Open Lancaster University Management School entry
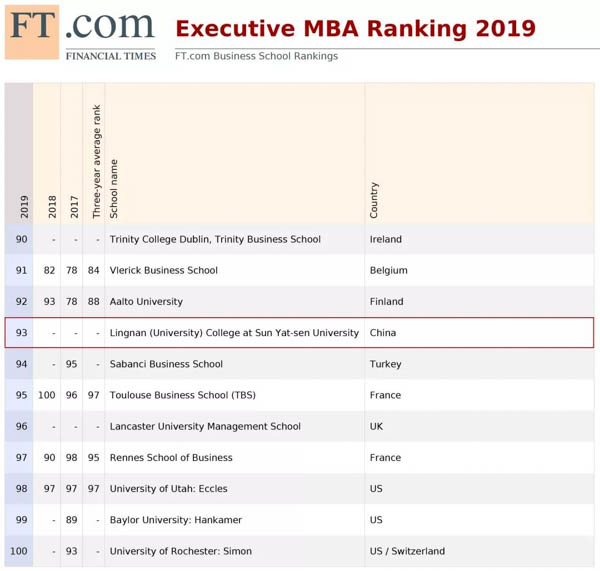 coord(205,426)
